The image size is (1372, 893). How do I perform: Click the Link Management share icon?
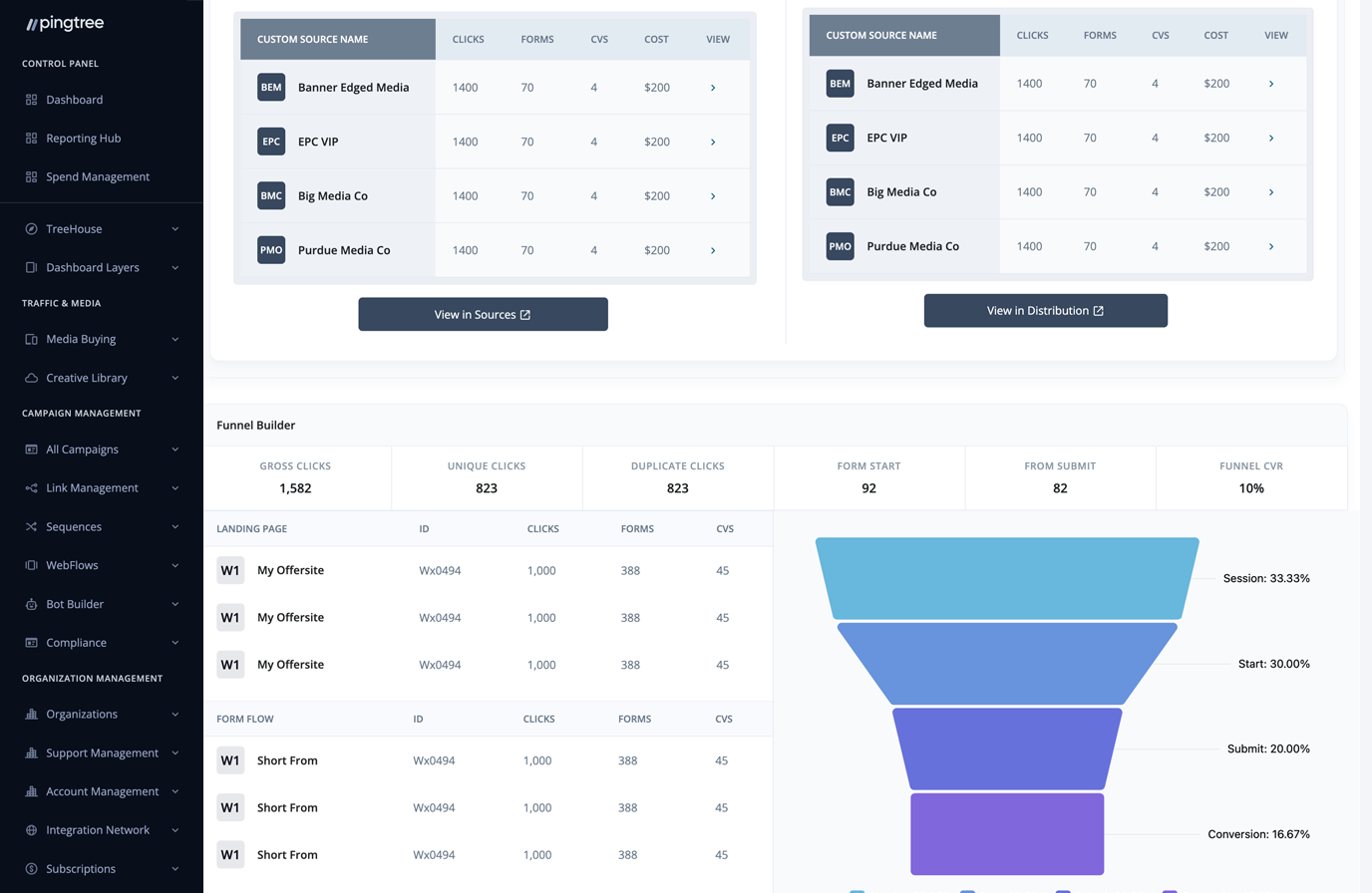pos(31,488)
